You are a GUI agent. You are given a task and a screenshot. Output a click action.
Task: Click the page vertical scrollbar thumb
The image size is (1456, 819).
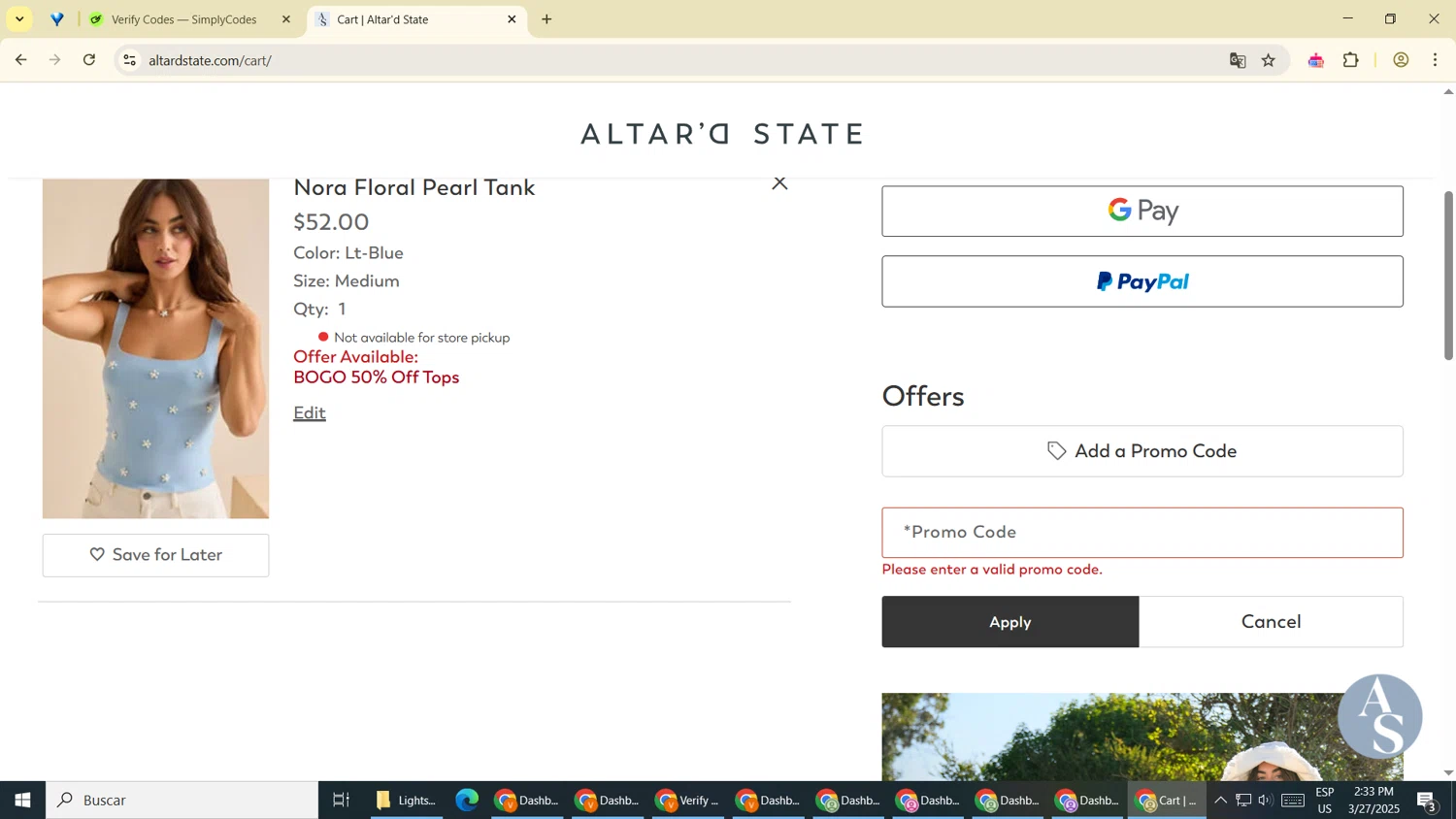coord(1448,276)
